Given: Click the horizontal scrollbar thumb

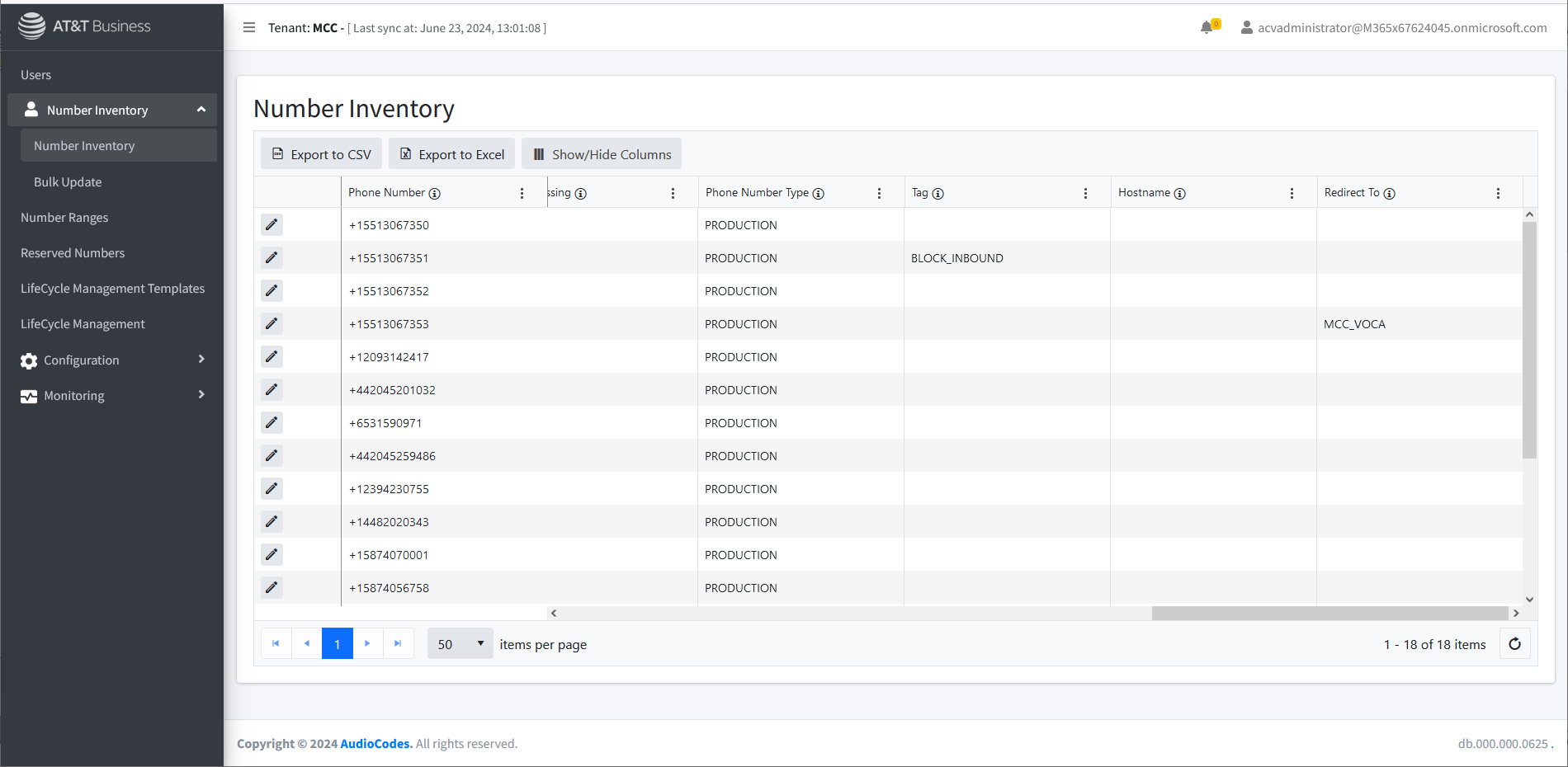Looking at the screenshot, I should coord(1329,614).
